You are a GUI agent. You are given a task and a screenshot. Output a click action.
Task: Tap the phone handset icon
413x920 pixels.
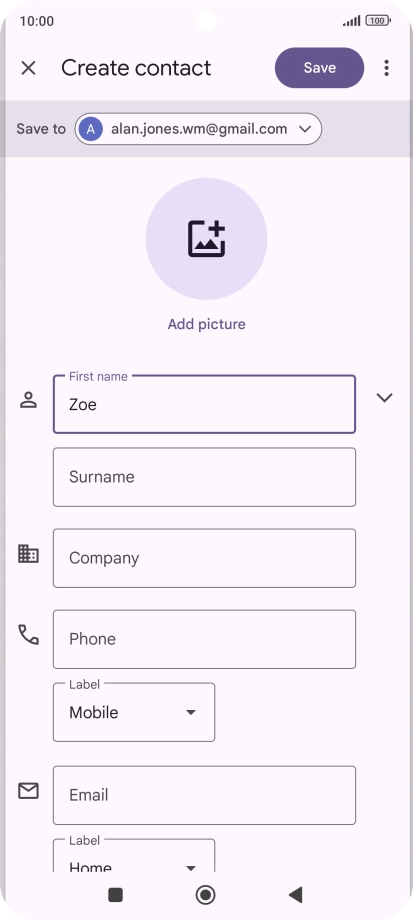pos(28,635)
